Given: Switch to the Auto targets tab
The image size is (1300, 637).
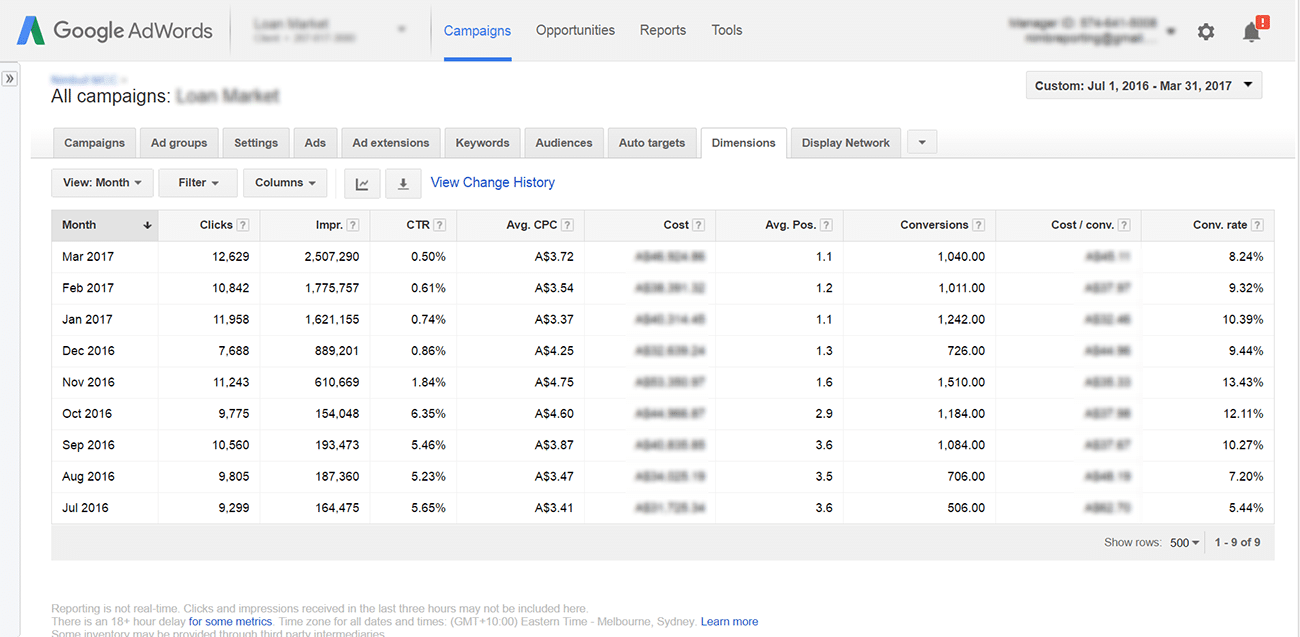Looking at the screenshot, I should (x=652, y=143).
